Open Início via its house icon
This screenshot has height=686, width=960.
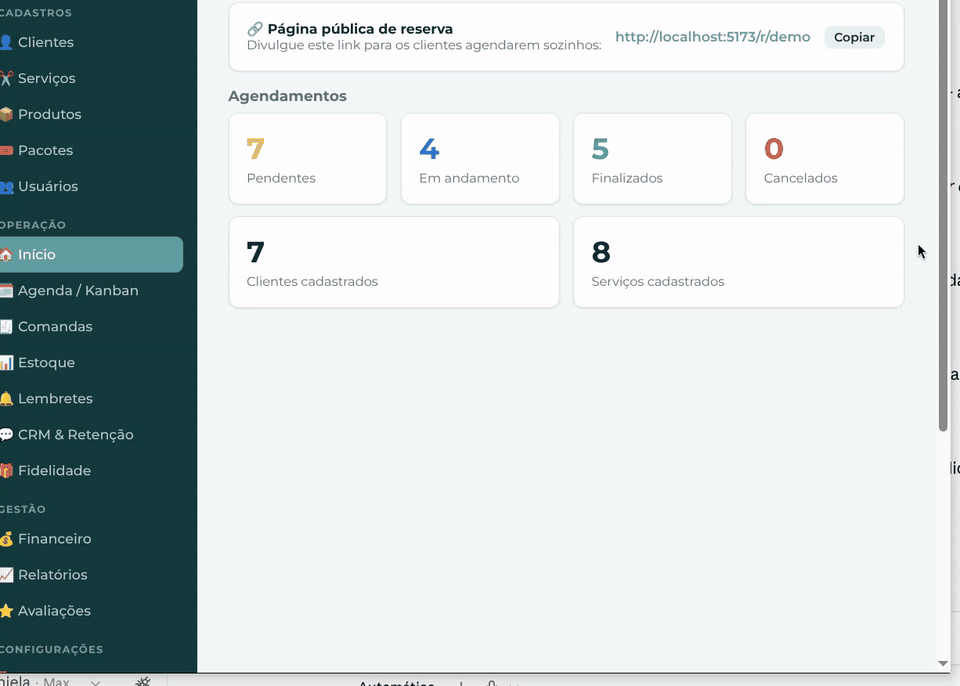pyautogui.click(x=6, y=255)
